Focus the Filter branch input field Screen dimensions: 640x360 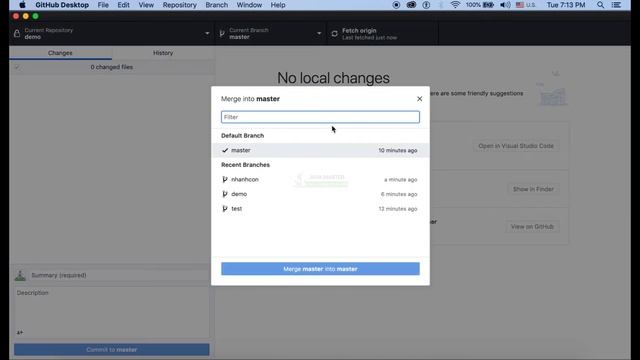320,117
